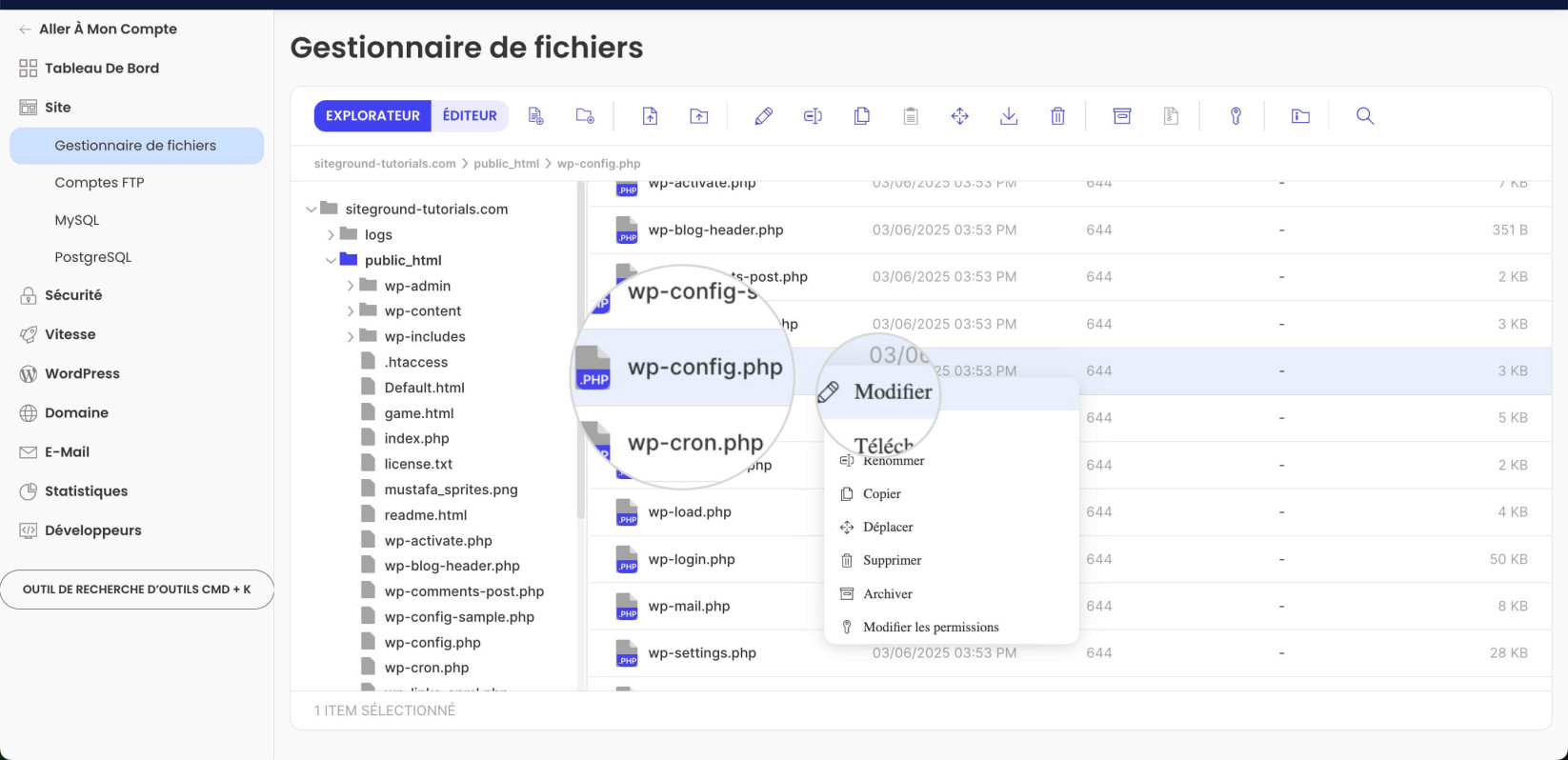Select .htaccess in the folder tree
Viewport: 1568px width, 760px height.
click(x=416, y=362)
